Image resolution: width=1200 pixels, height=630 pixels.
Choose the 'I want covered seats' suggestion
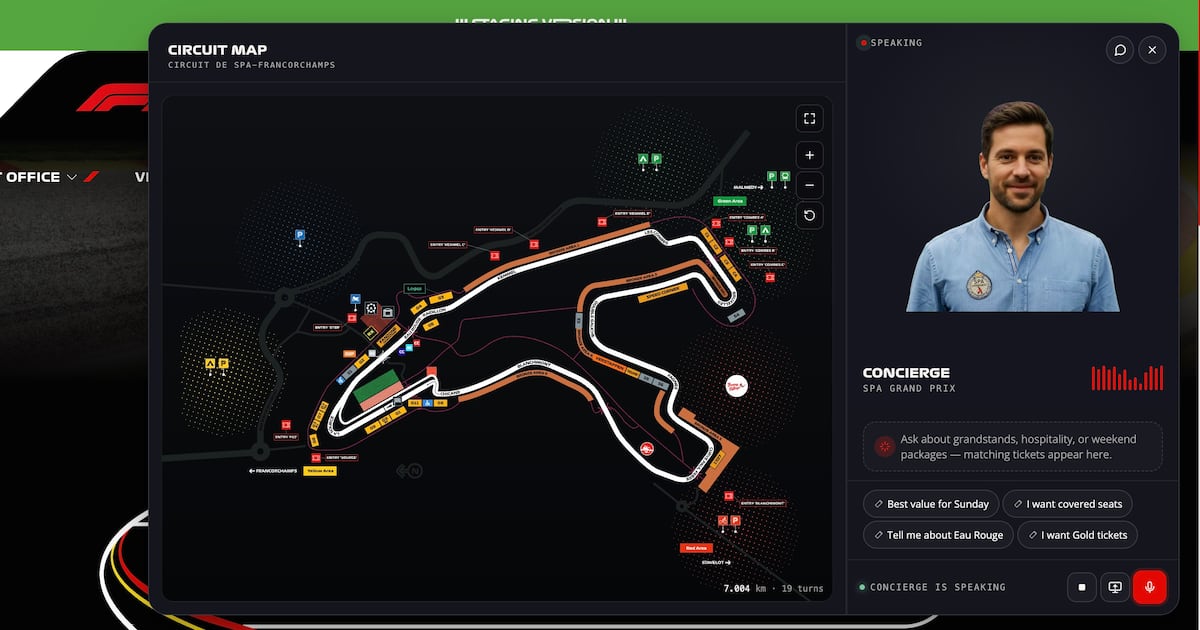pyautogui.click(x=1067, y=504)
